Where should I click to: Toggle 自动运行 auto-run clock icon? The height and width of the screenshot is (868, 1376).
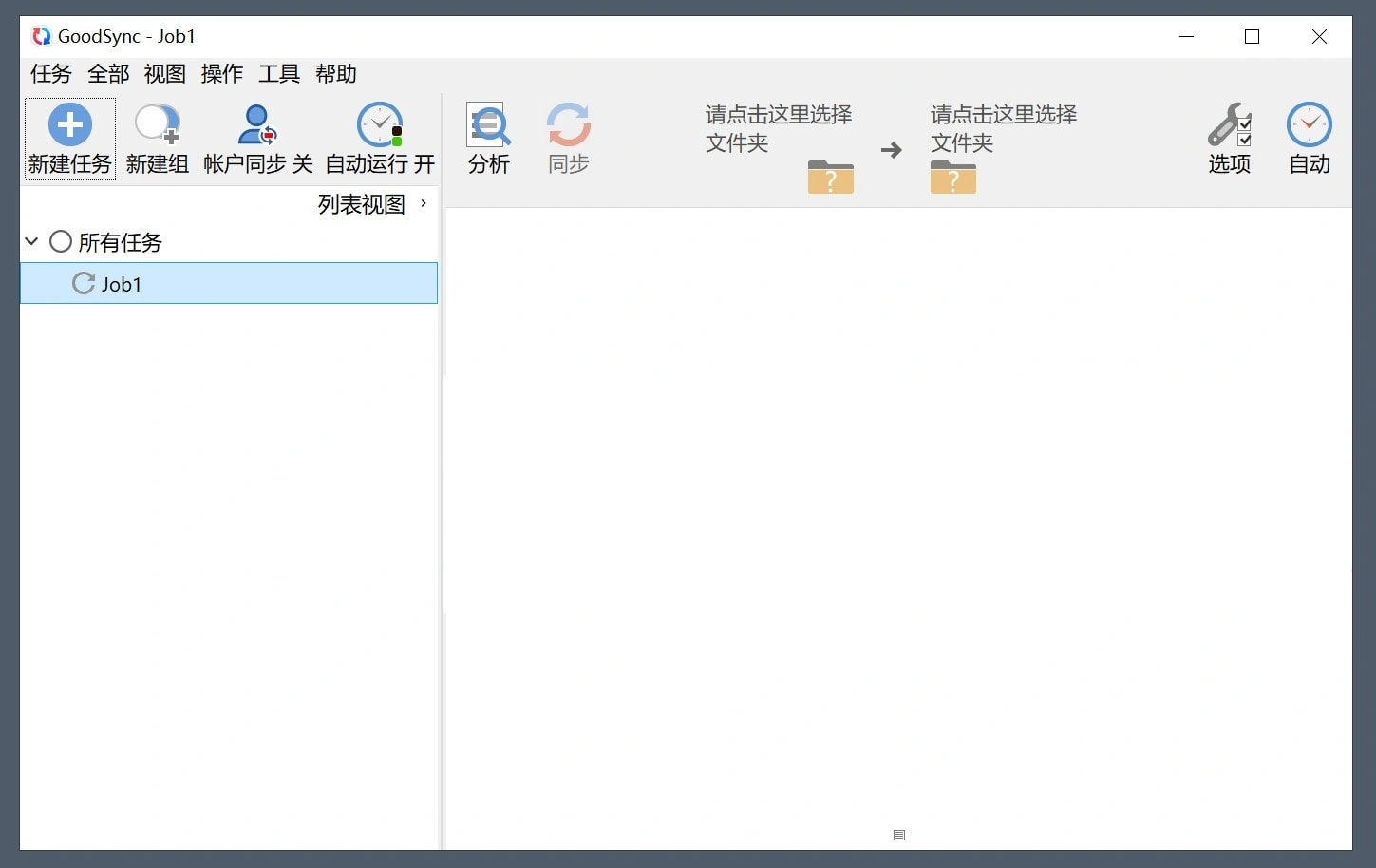(x=380, y=124)
